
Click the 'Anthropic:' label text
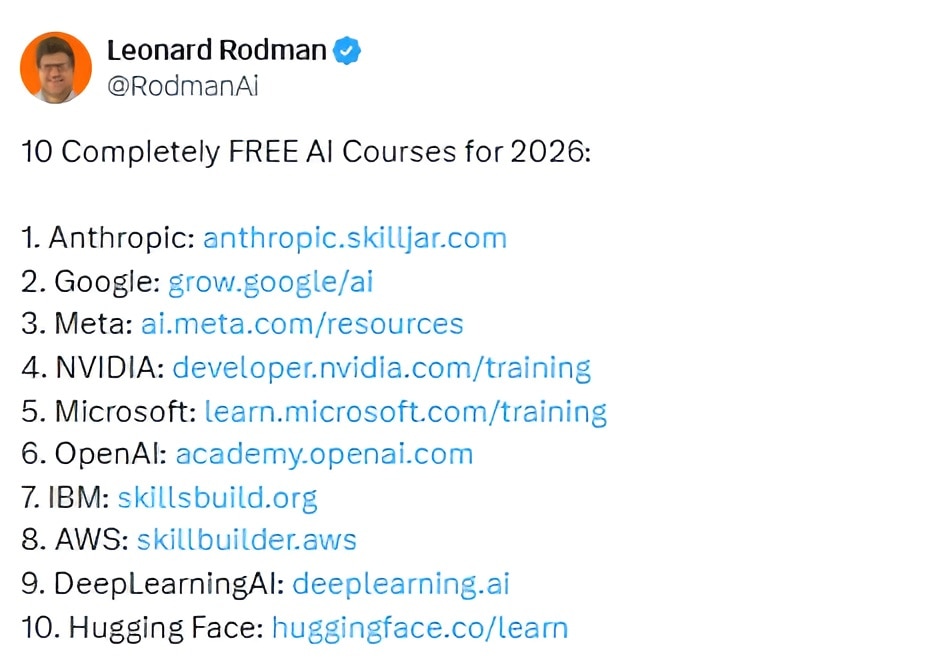pos(121,238)
